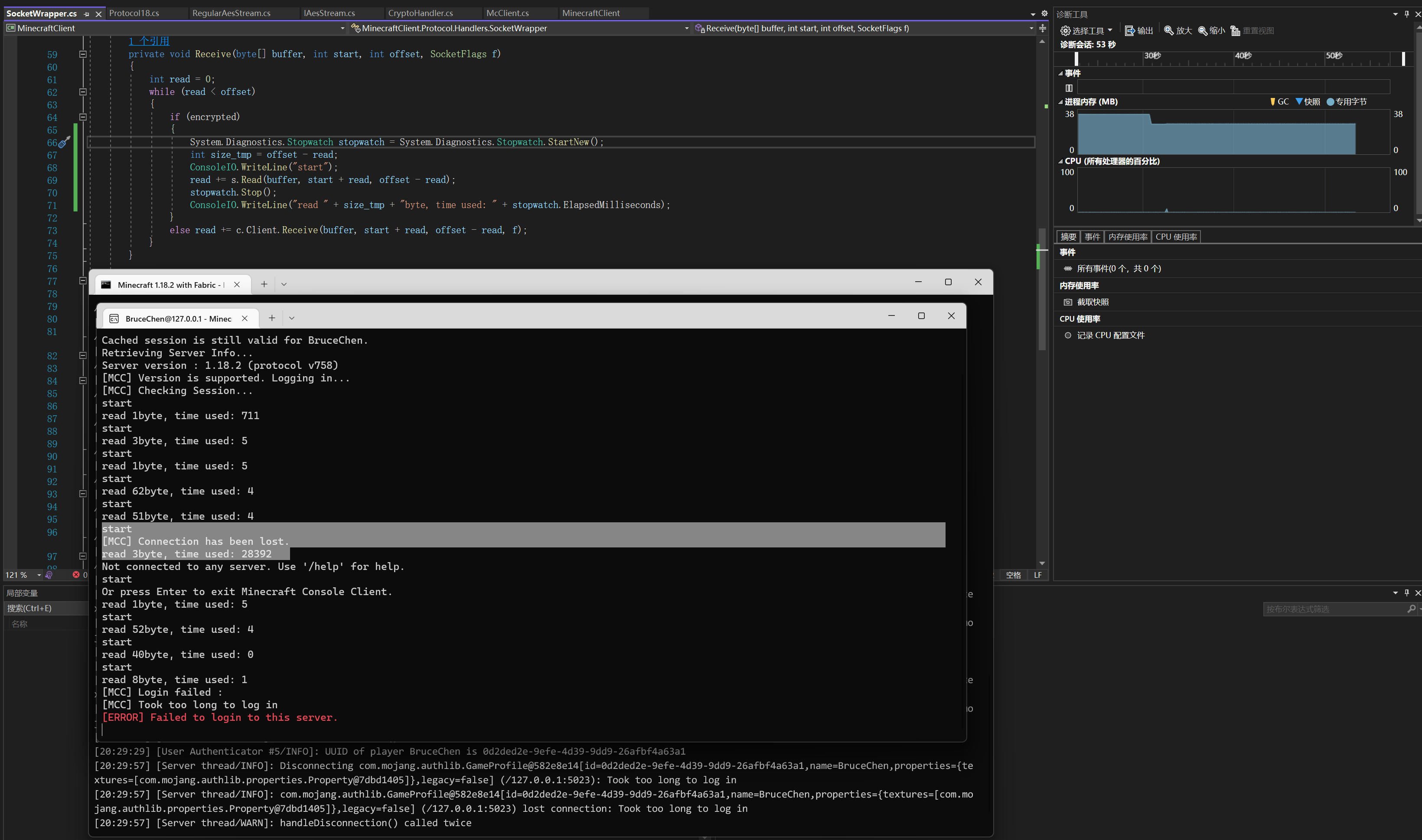Toggle pin on the SocketWrapper.cs tab
This screenshot has height=840, width=1422.
(86, 13)
